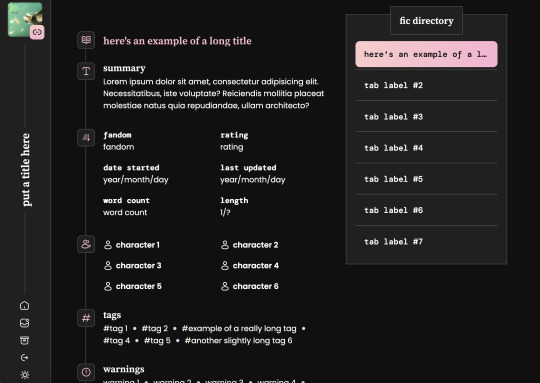Click the "#example of a really long tag" tag

[239, 329]
